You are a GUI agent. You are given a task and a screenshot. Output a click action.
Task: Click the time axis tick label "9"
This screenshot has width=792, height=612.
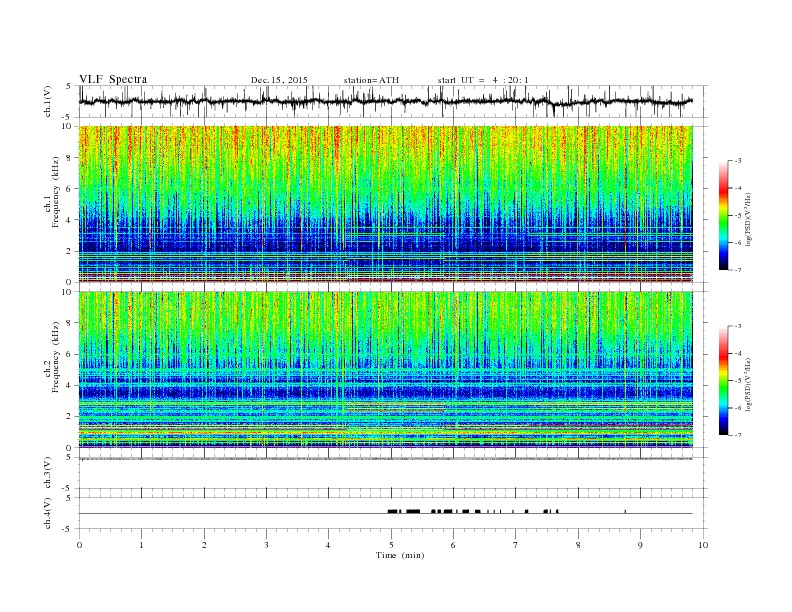coord(640,545)
